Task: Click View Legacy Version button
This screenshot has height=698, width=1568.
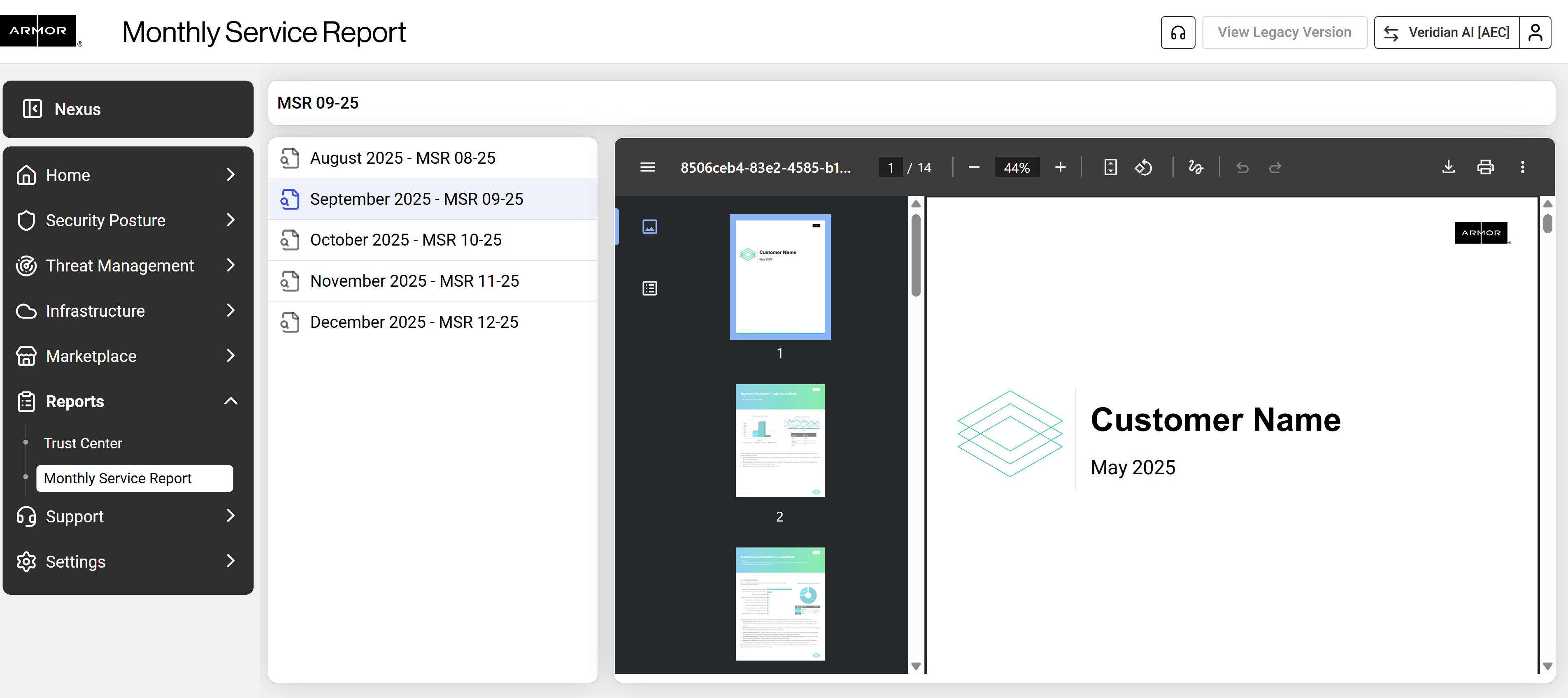Action: [1284, 32]
